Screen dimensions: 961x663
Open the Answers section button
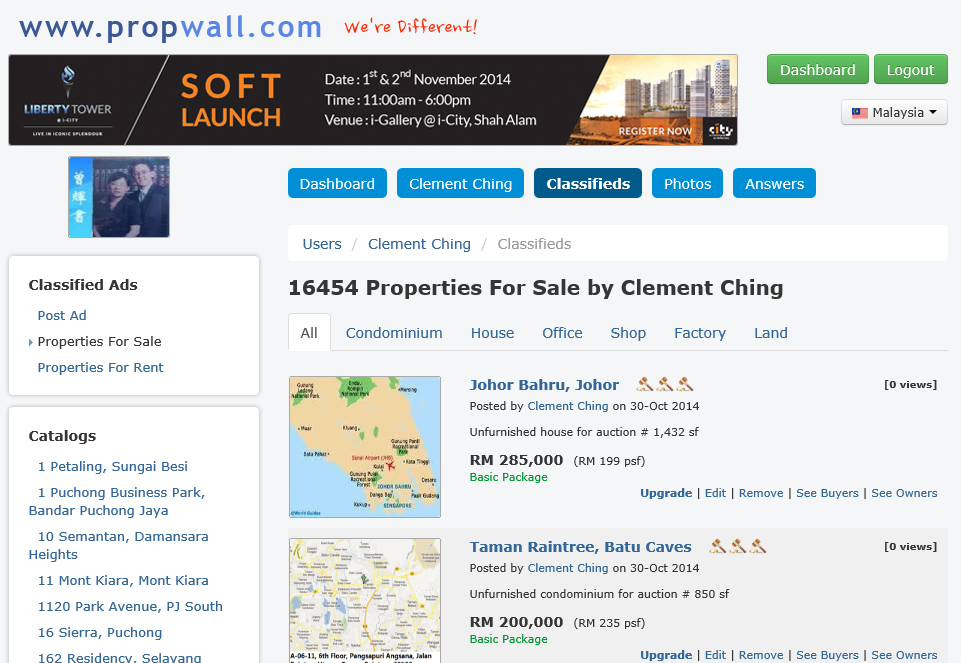tap(774, 183)
